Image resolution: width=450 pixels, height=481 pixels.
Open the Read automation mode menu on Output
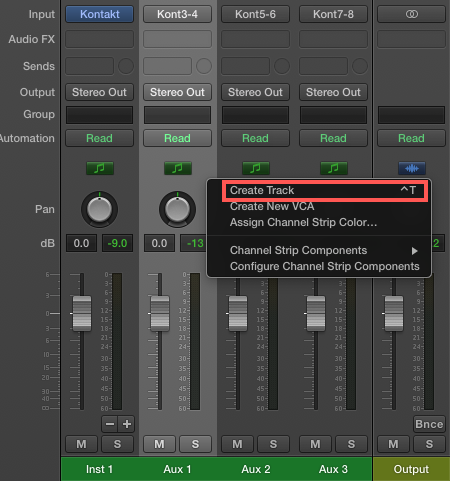[x=412, y=138]
